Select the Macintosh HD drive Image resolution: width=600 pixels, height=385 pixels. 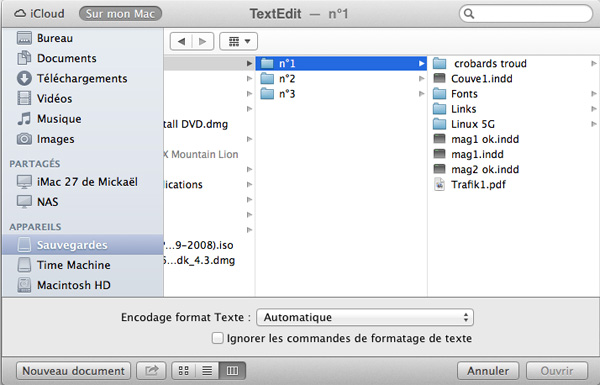pyautogui.click(x=82, y=285)
